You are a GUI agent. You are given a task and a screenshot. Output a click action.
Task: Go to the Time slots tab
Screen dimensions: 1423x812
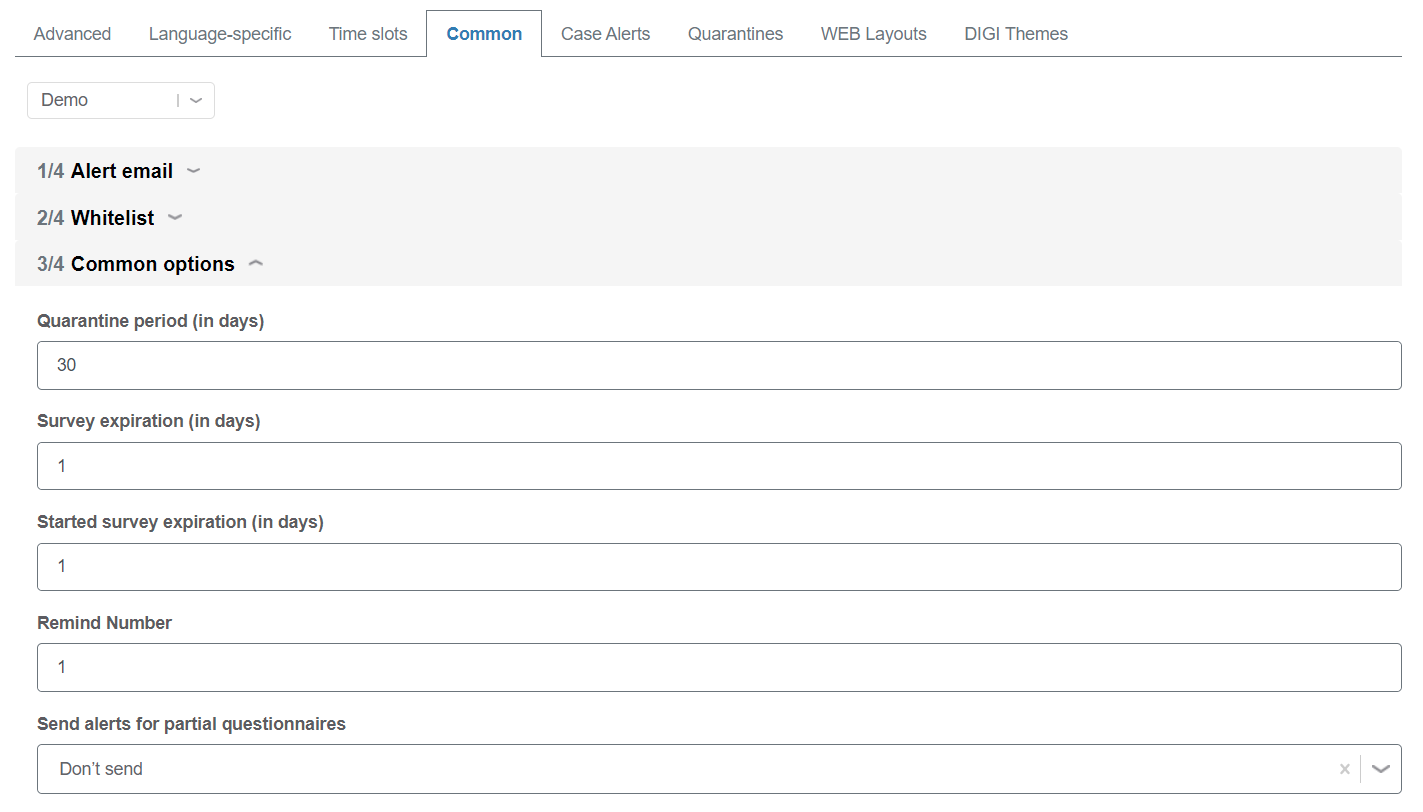click(368, 34)
